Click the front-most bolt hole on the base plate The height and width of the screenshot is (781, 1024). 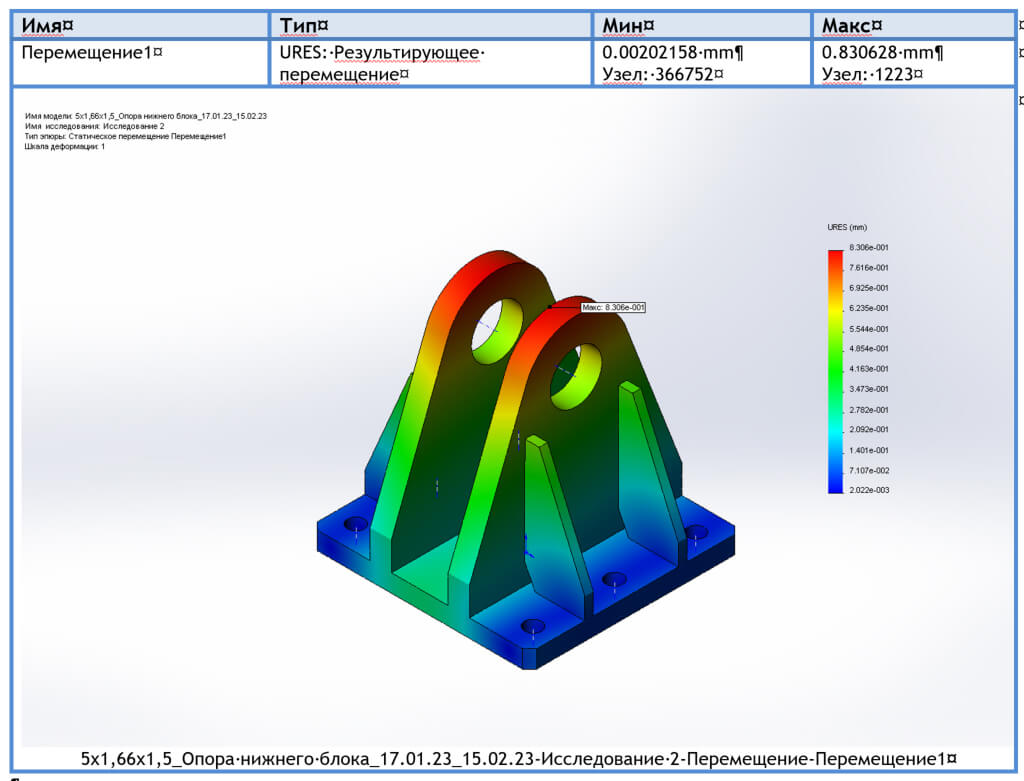(533, 627)
